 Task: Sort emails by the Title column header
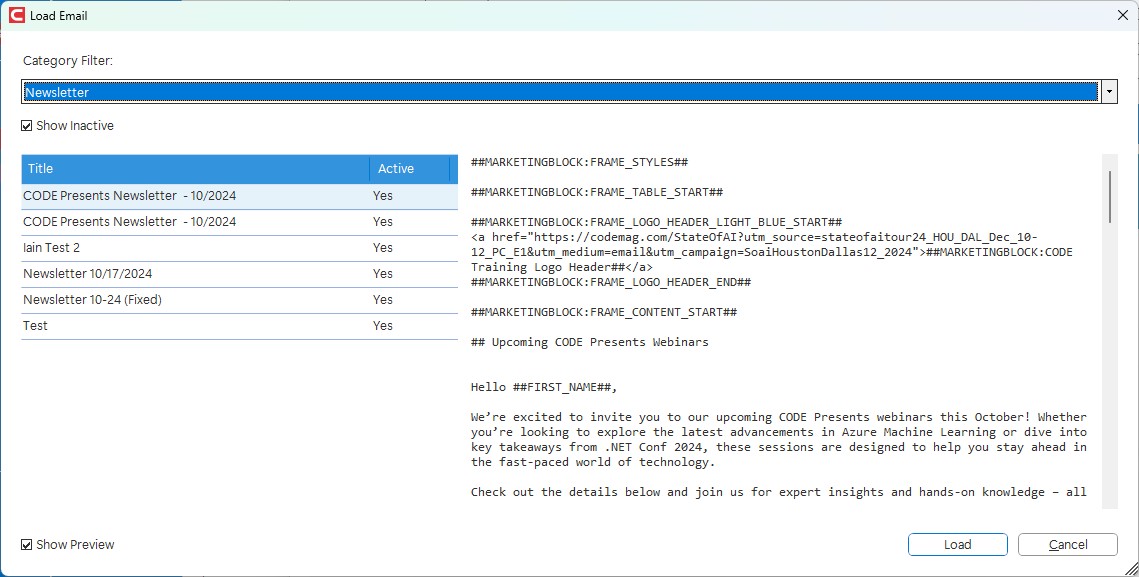tap(195, 169)
